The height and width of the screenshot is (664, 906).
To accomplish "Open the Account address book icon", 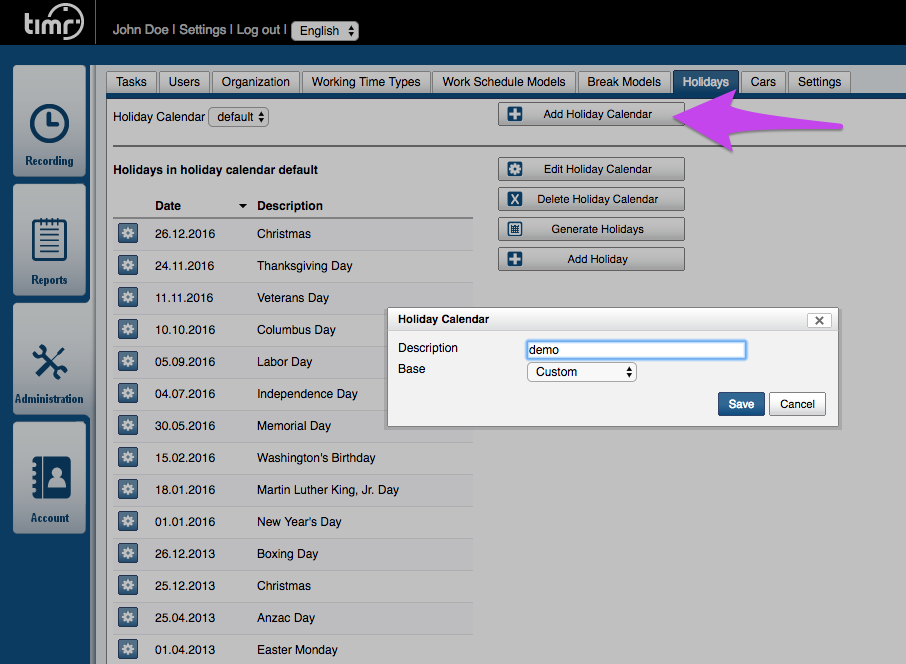I will 49,479.
